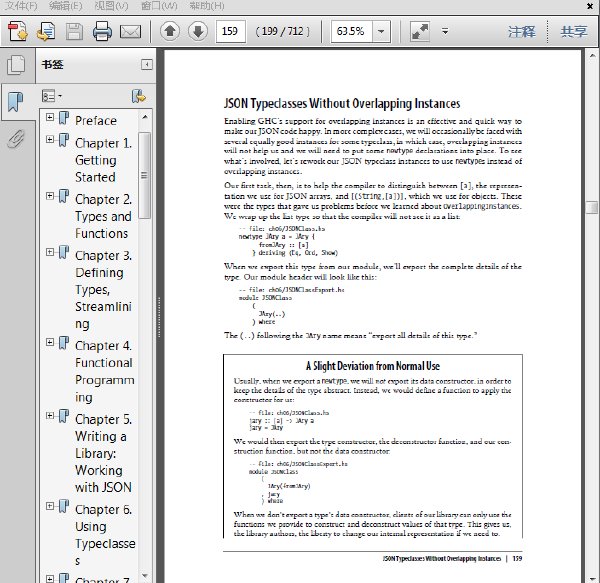Open the 视图(V) menu
Image resolution: width=600 pixels, height=583 pixels.
point(111,6)
